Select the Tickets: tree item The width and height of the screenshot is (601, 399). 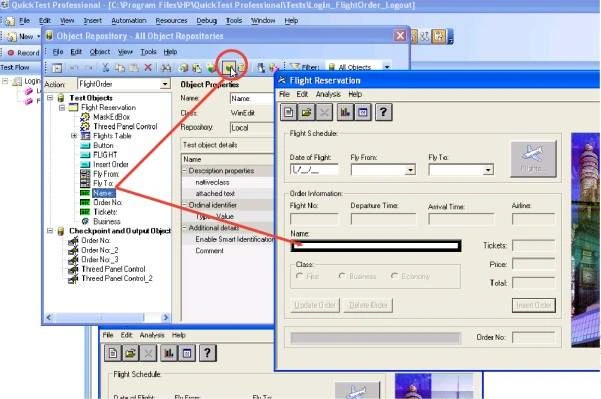(105, 212)
